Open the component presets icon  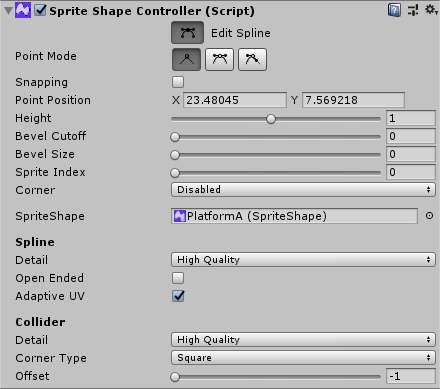pos(413,10)
